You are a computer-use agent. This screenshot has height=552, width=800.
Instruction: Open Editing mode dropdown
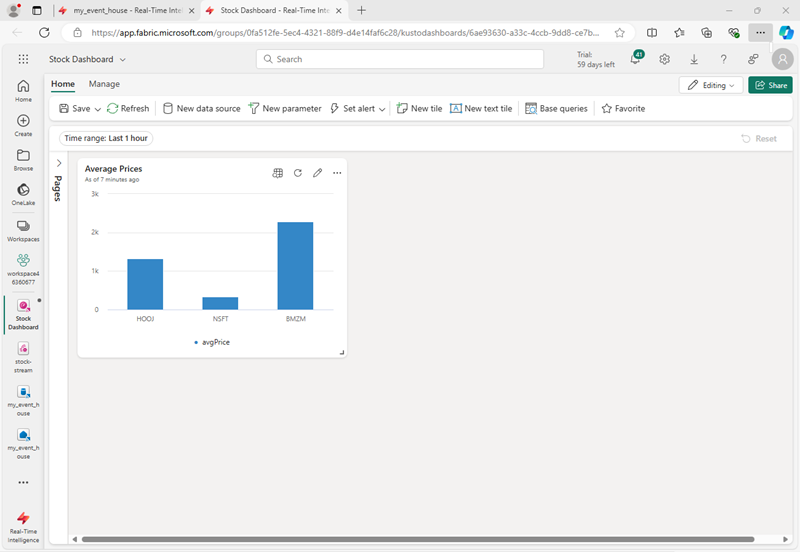click(711, 85)
